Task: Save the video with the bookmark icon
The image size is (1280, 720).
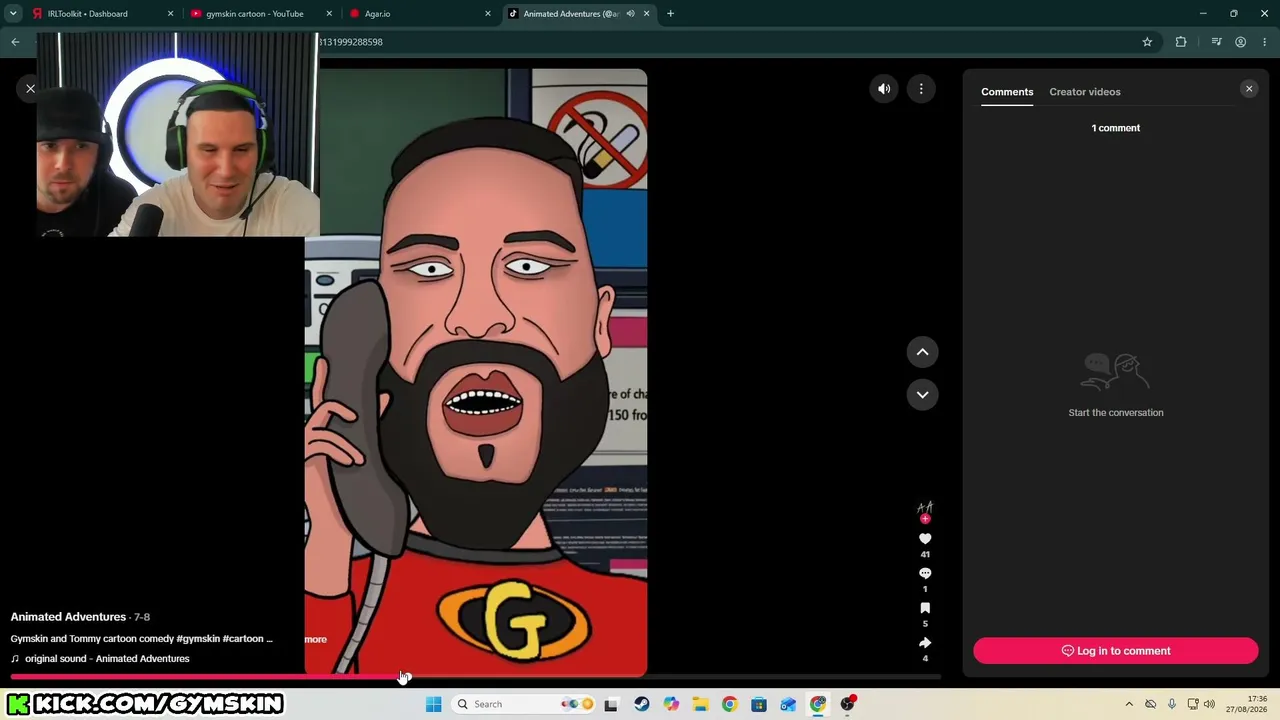Action: click(925, 608)
